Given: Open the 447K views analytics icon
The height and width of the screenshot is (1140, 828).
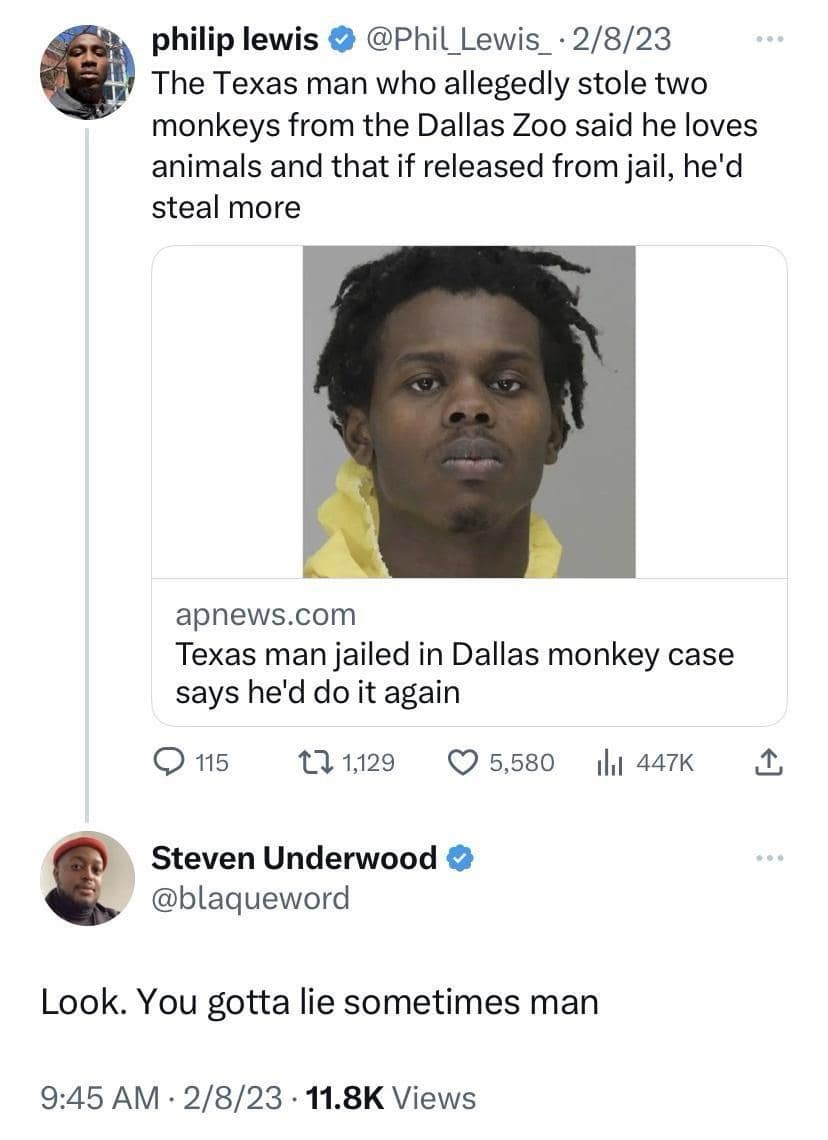Looking at the screenshot, I should pyautogui.click(x=609, y=763).
